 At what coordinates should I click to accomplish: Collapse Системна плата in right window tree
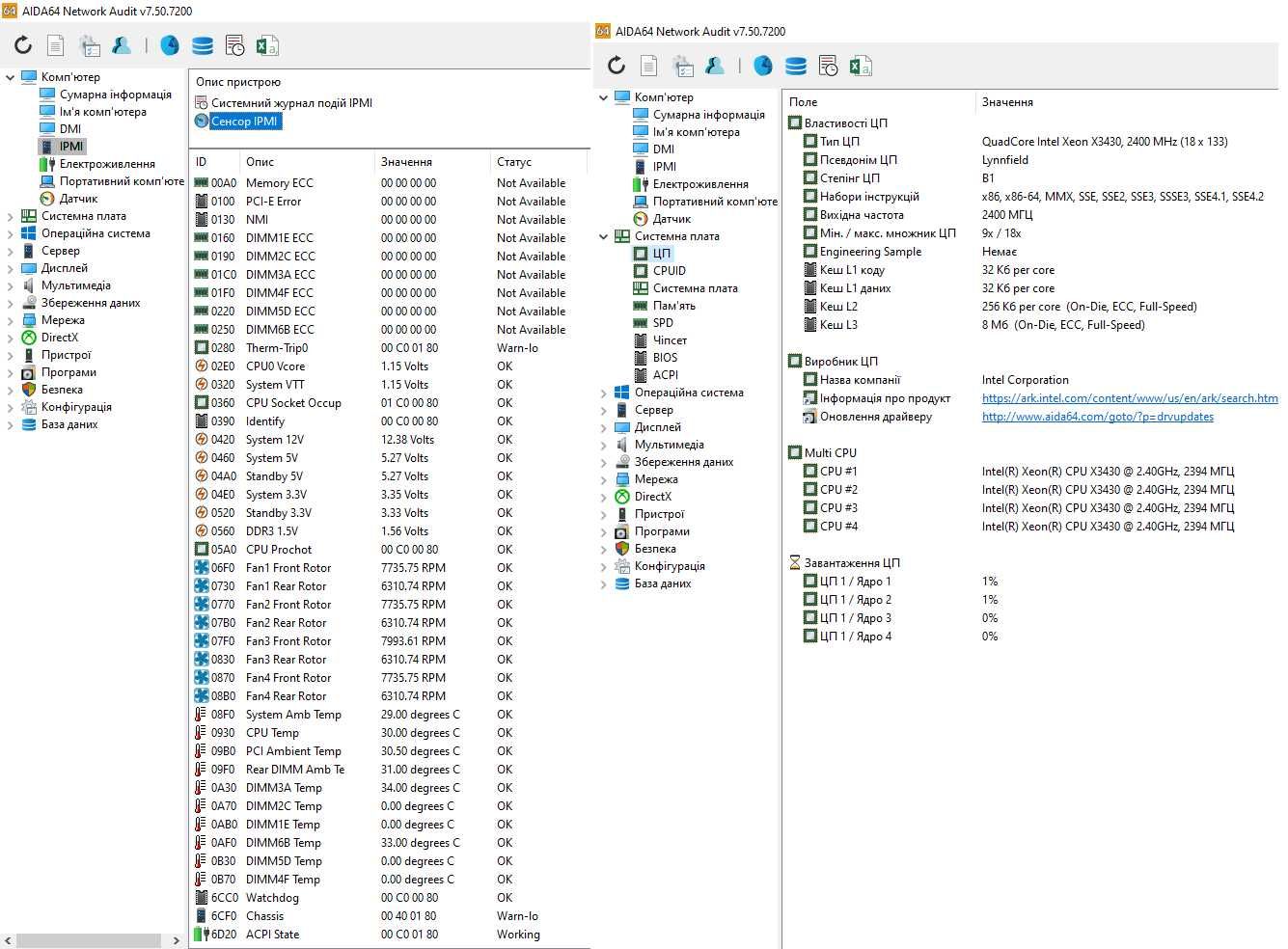604,236
